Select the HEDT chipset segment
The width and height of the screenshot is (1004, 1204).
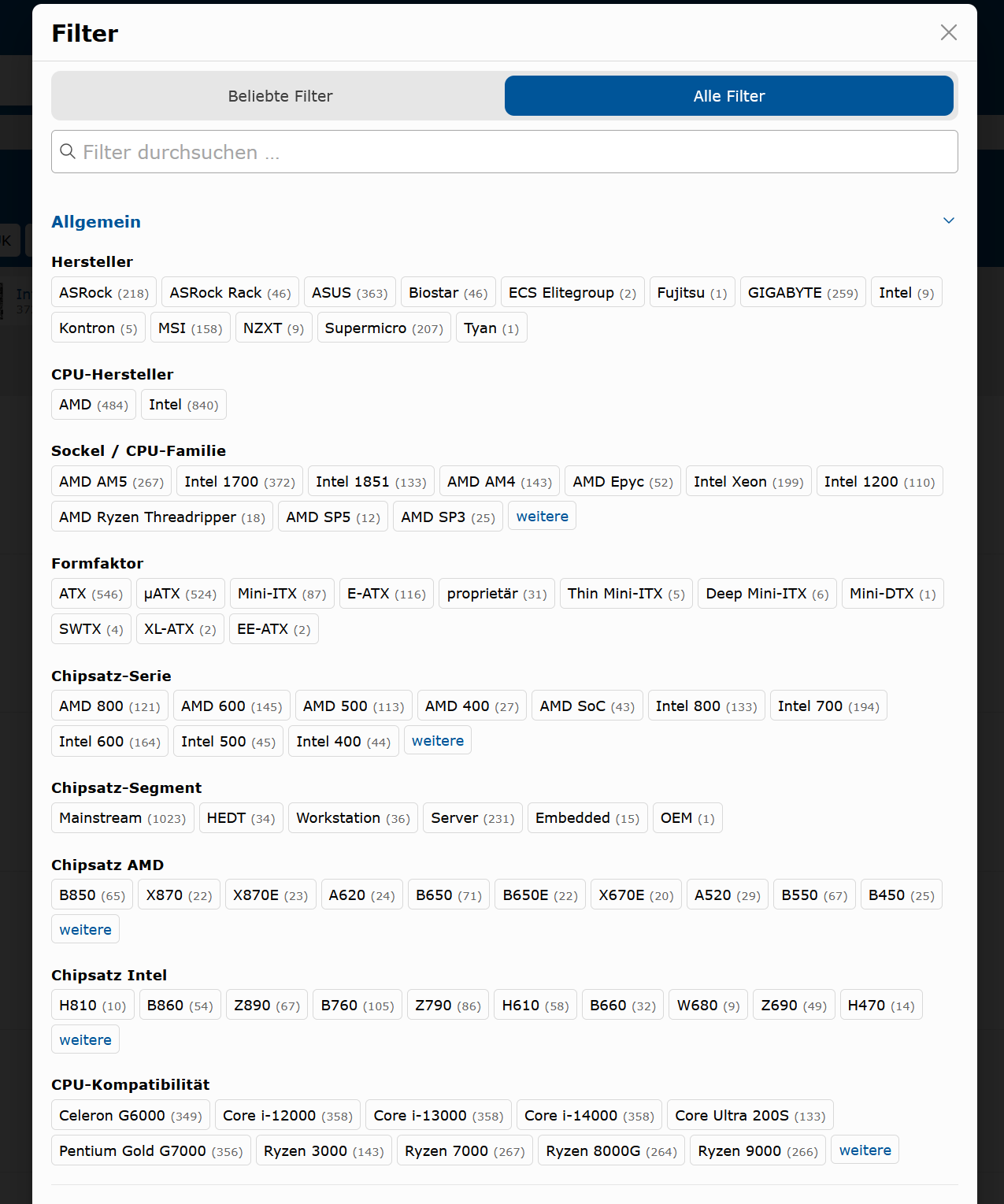click(x=241, y=817)
